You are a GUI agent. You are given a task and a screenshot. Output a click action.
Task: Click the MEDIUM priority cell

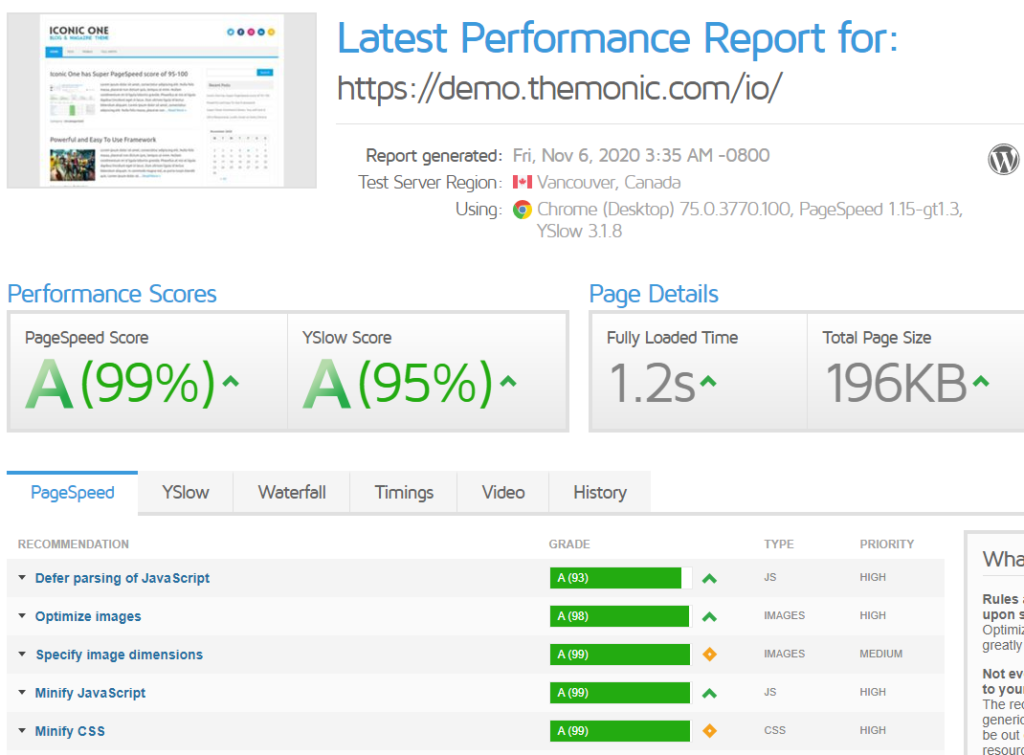point(881,654)
